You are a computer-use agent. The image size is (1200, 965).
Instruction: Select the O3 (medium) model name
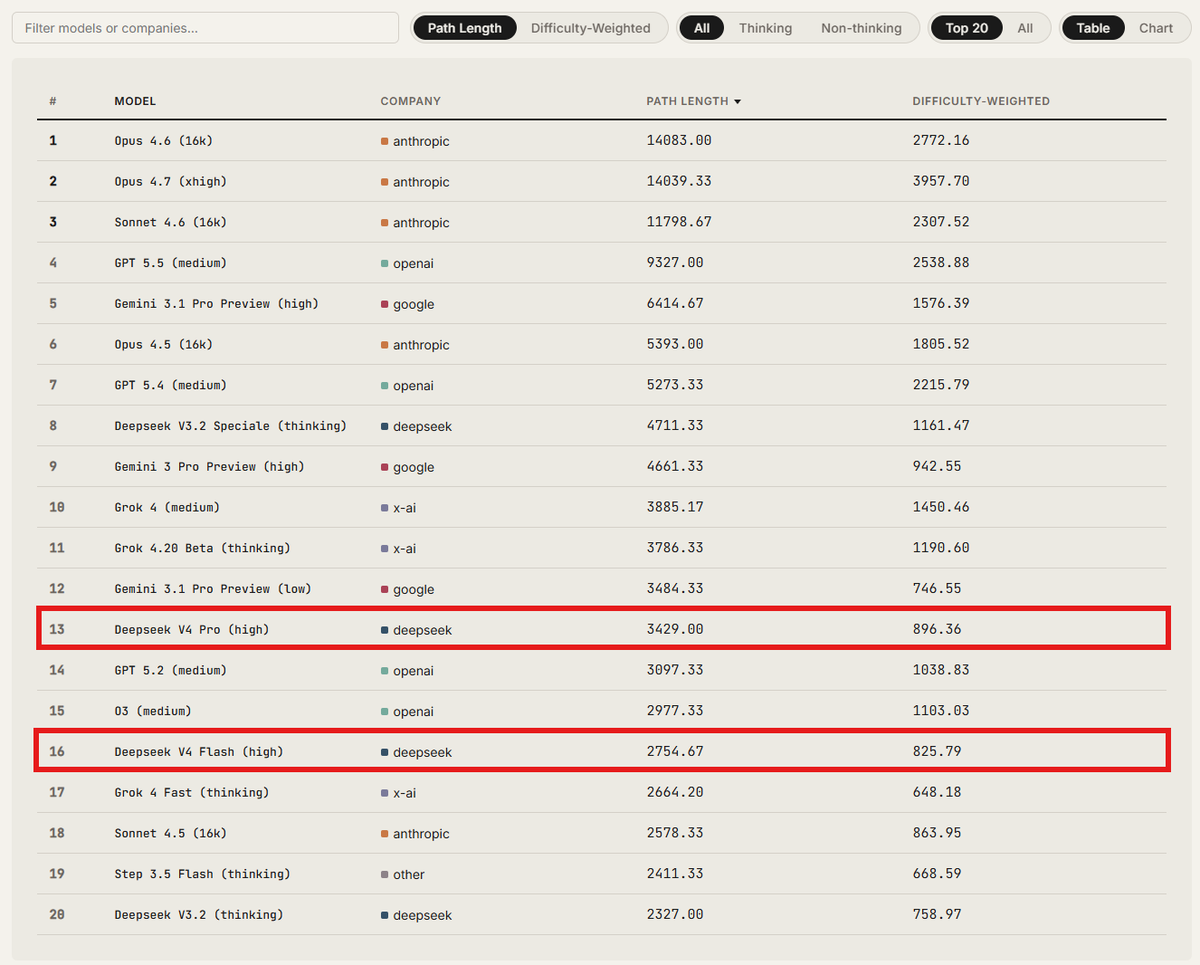point(152,711)
